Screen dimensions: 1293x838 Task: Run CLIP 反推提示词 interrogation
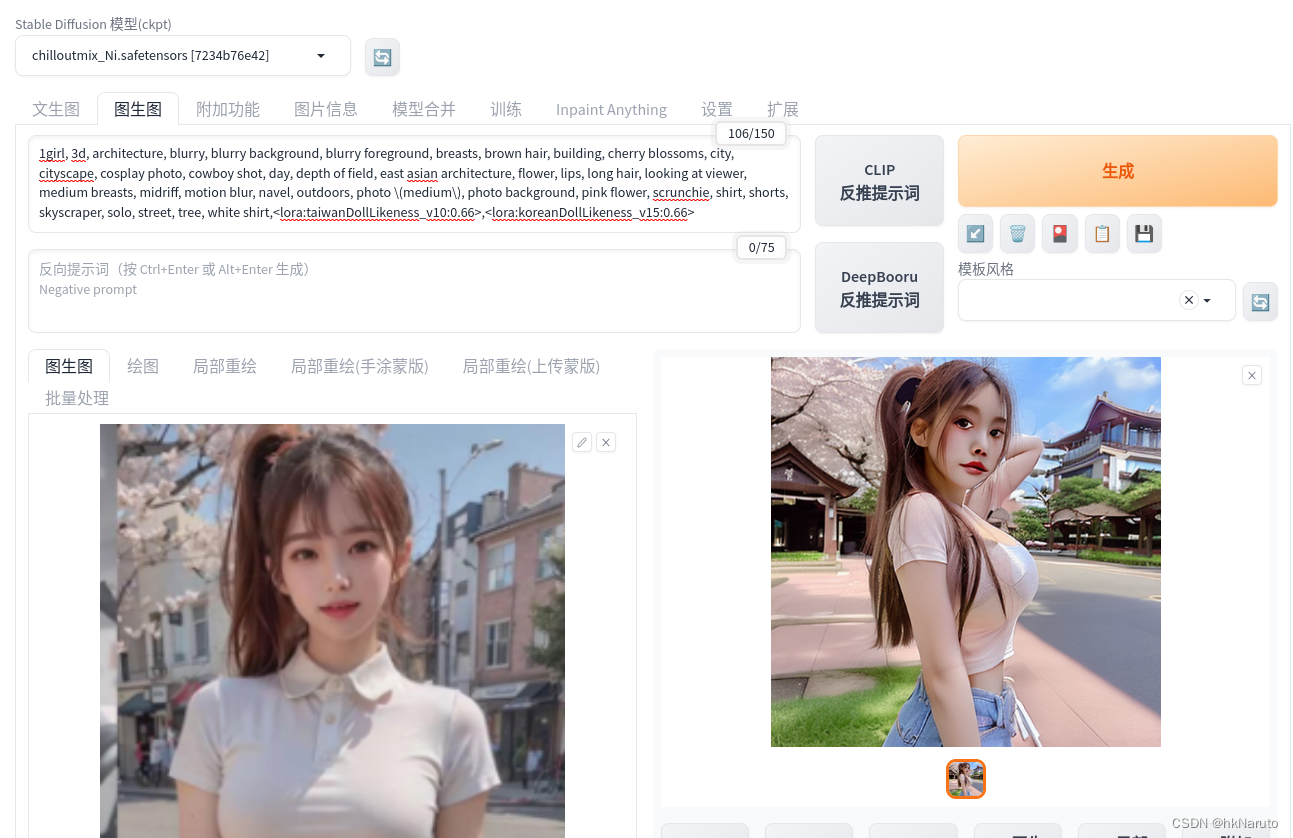coord(879,181)
